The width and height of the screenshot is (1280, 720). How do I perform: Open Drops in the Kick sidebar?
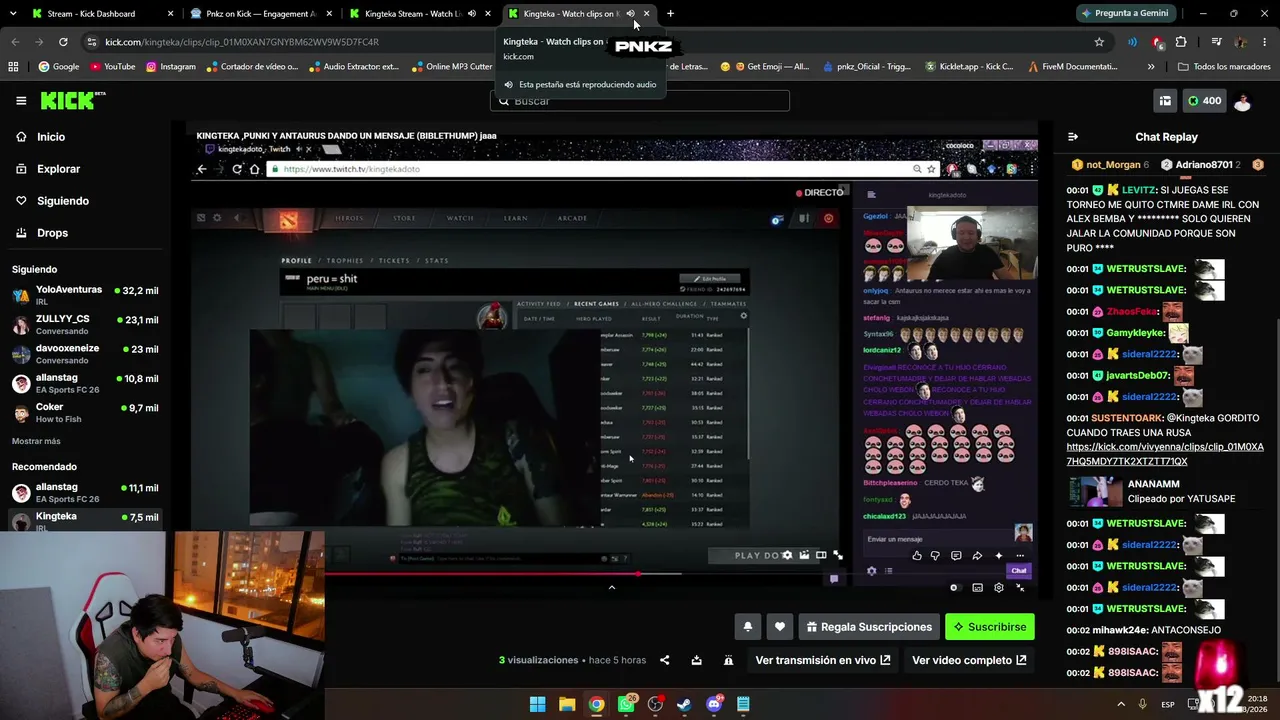53,233
